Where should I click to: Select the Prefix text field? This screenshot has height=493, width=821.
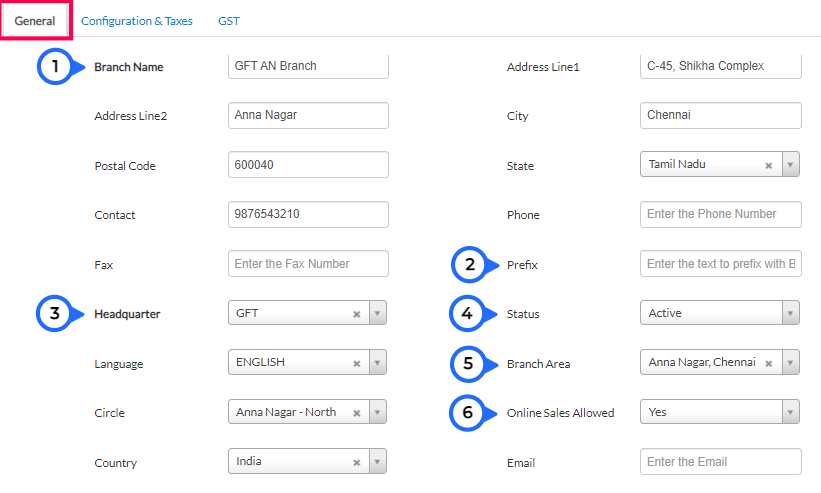pyautogui.click(x=720, y=264)
